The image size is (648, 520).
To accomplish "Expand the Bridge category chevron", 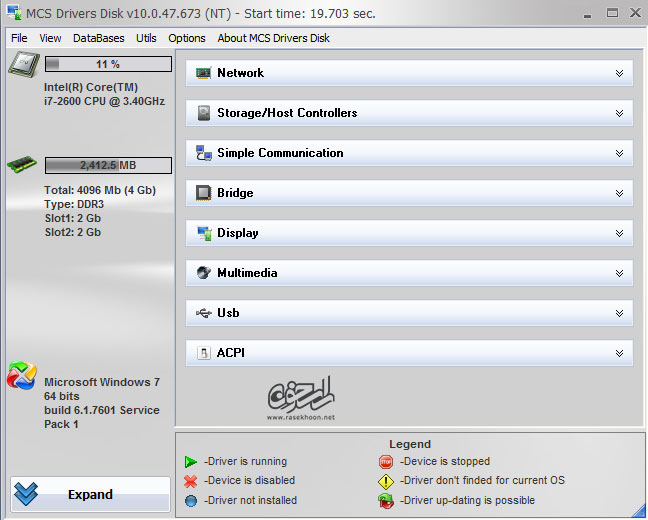I will 619,193.
